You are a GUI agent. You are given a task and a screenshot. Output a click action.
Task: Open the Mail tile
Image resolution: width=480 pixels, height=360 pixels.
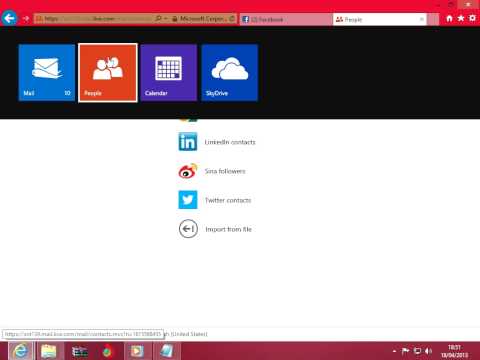coord(47,72)
